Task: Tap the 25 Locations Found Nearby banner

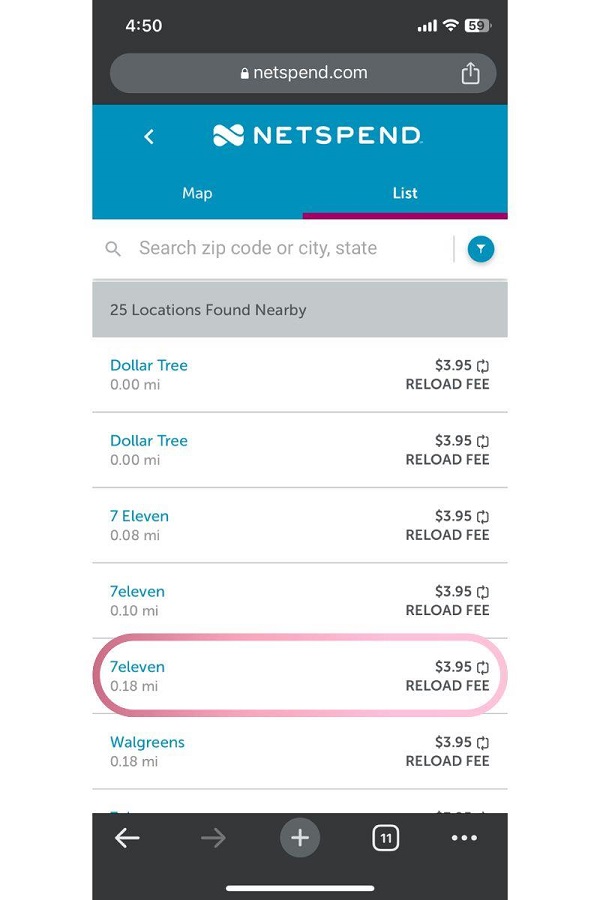Action: (300, 310)
